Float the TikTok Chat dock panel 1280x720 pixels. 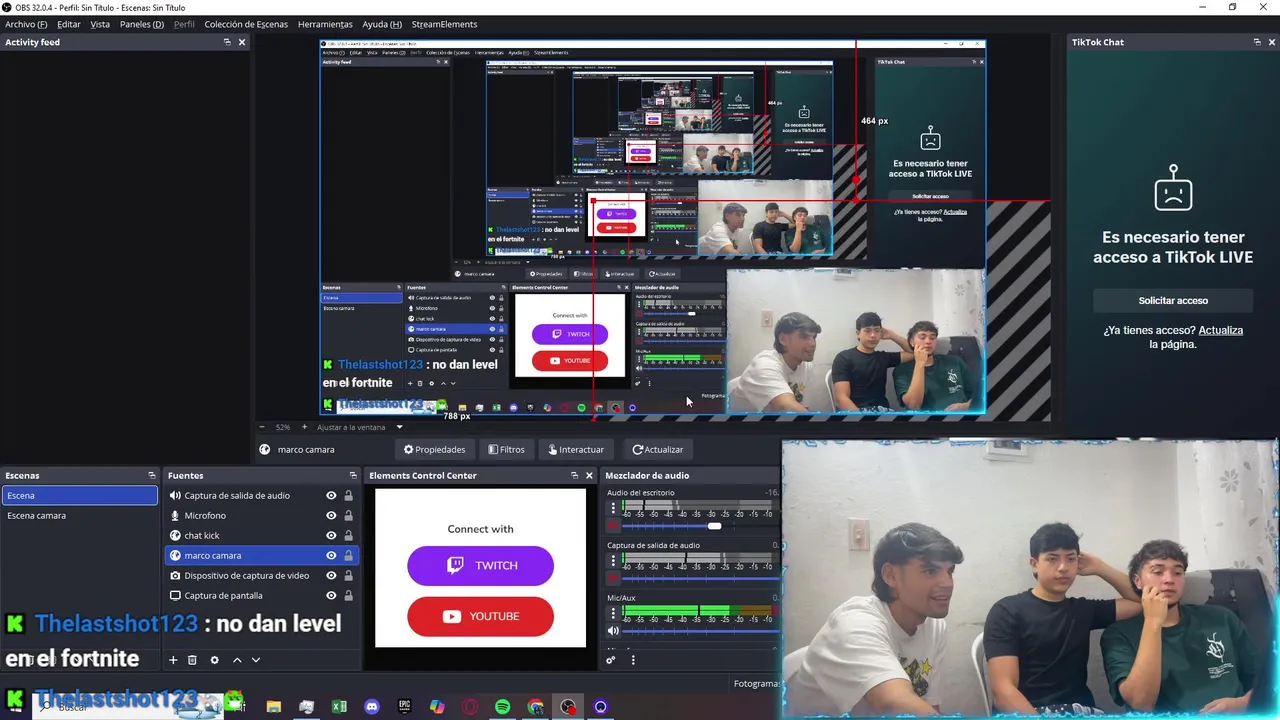tap(1257, 42)
